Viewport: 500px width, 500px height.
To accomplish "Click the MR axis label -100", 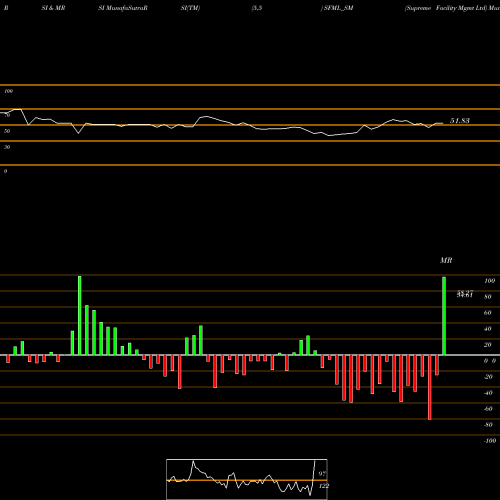I will pos(489,441).
